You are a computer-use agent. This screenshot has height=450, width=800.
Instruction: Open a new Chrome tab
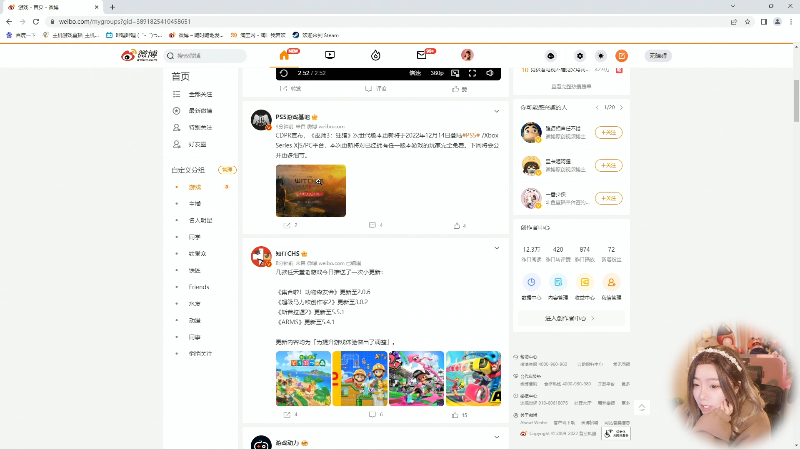coord(112,7)
